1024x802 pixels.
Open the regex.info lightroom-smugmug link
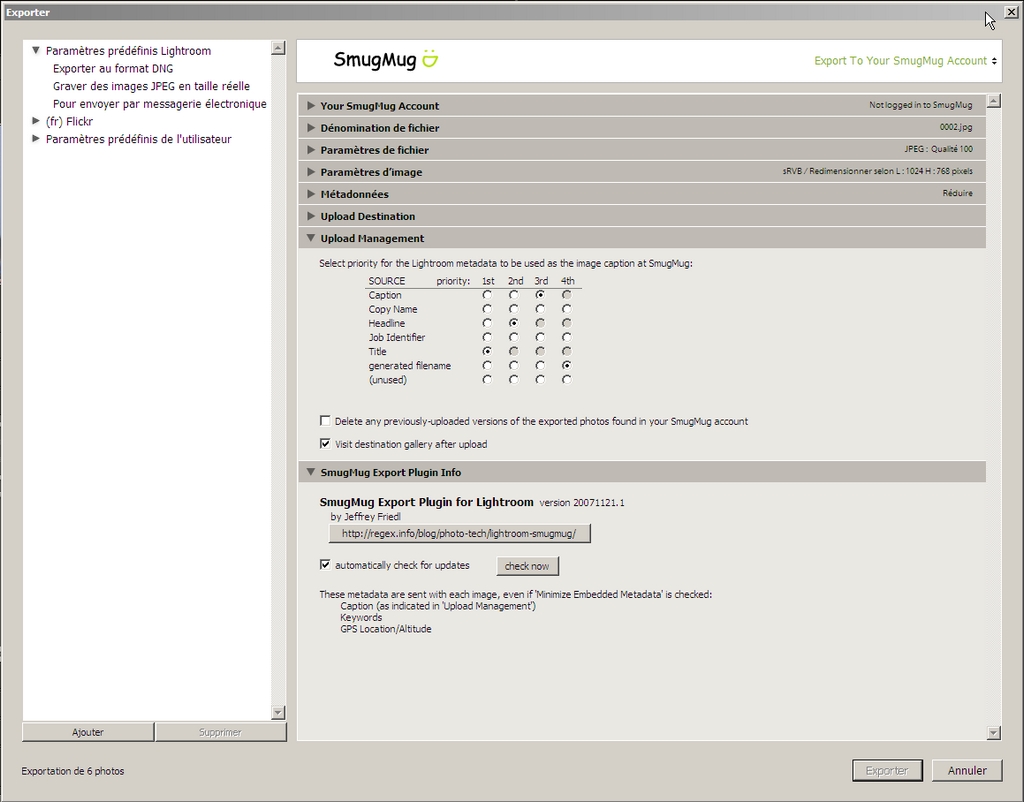(459, 534)
